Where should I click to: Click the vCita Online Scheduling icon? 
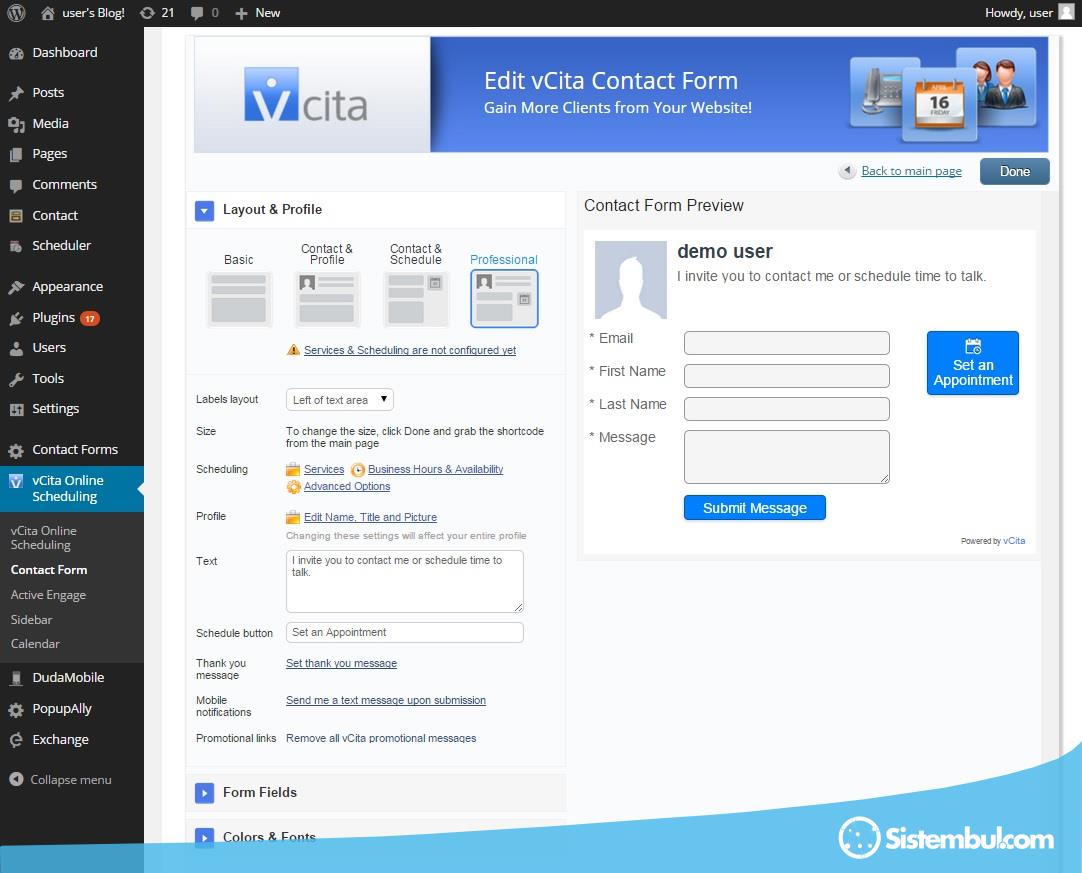click(x=17, y=481)
